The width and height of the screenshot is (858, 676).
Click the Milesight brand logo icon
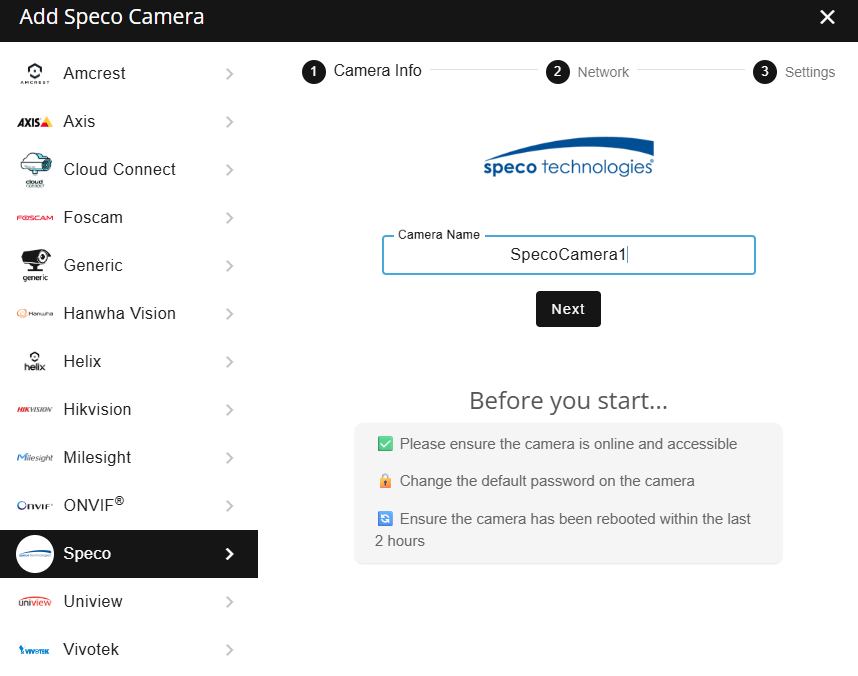(35, 458)
